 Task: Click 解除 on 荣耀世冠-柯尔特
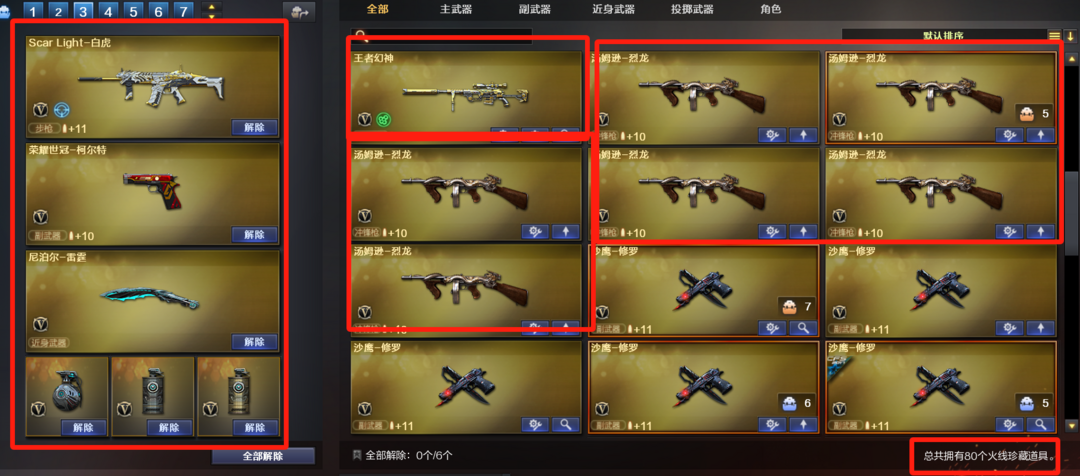[x=254, y=234]
